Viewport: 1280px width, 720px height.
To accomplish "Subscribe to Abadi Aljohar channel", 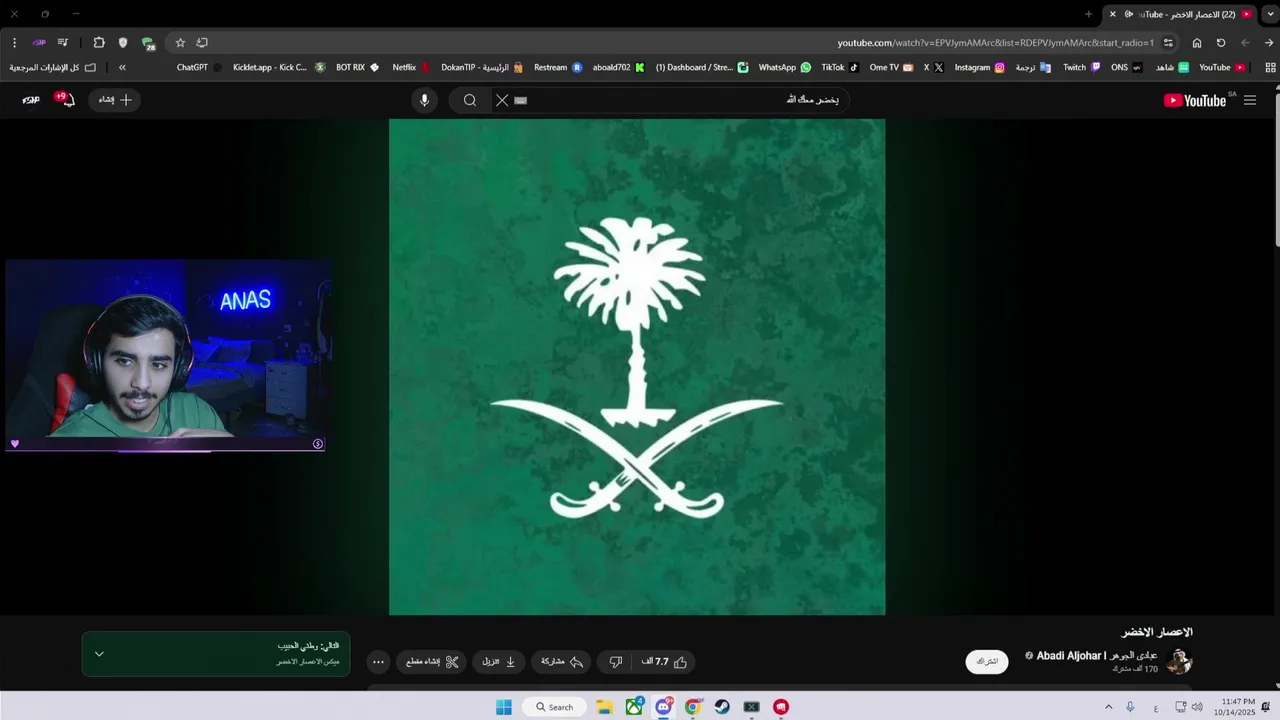I will (x=987, y=662).
